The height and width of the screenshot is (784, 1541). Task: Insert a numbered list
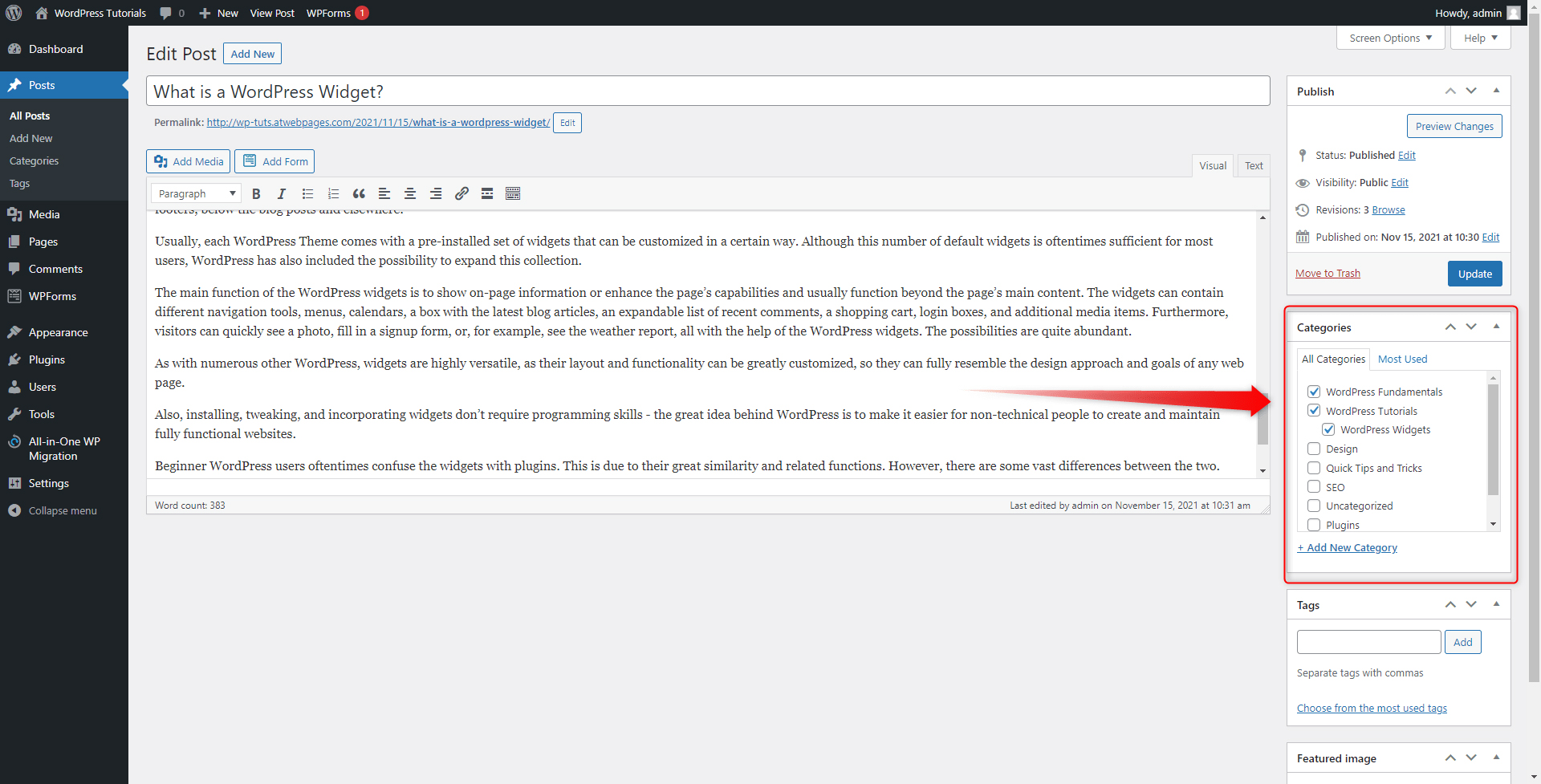[x=333, y=193]
